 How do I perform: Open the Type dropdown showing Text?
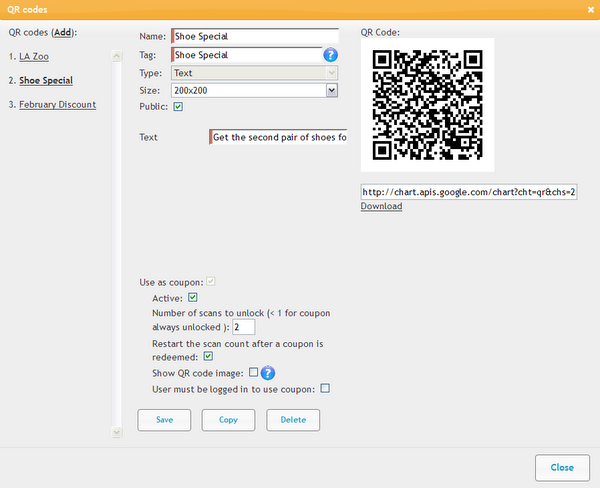254,73
